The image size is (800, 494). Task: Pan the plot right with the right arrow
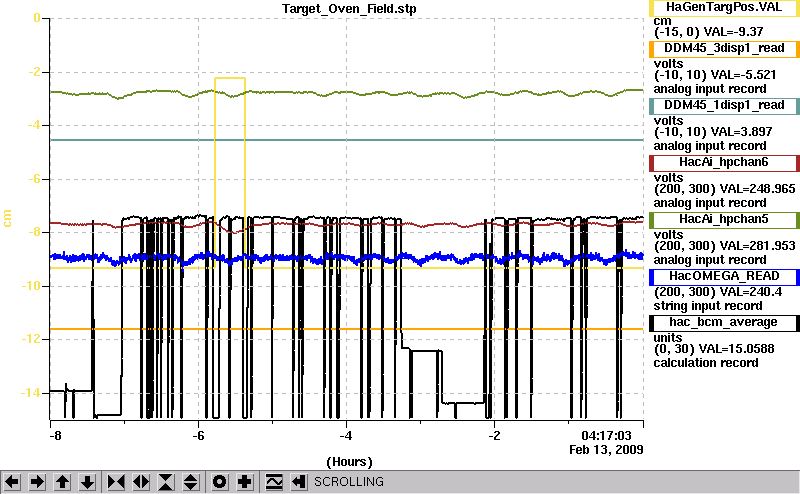(x=37, y=482)
